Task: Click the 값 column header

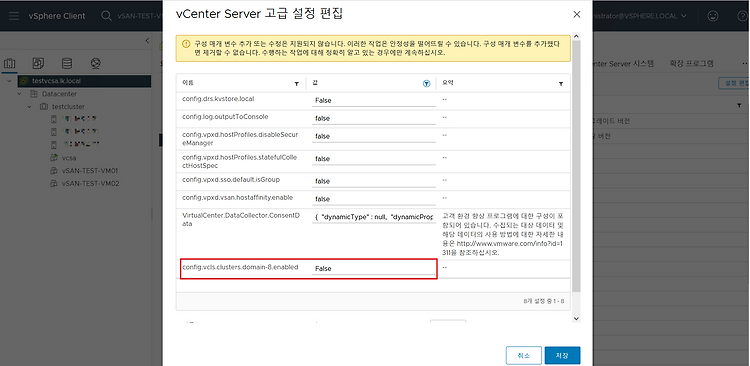Action: 315,83
